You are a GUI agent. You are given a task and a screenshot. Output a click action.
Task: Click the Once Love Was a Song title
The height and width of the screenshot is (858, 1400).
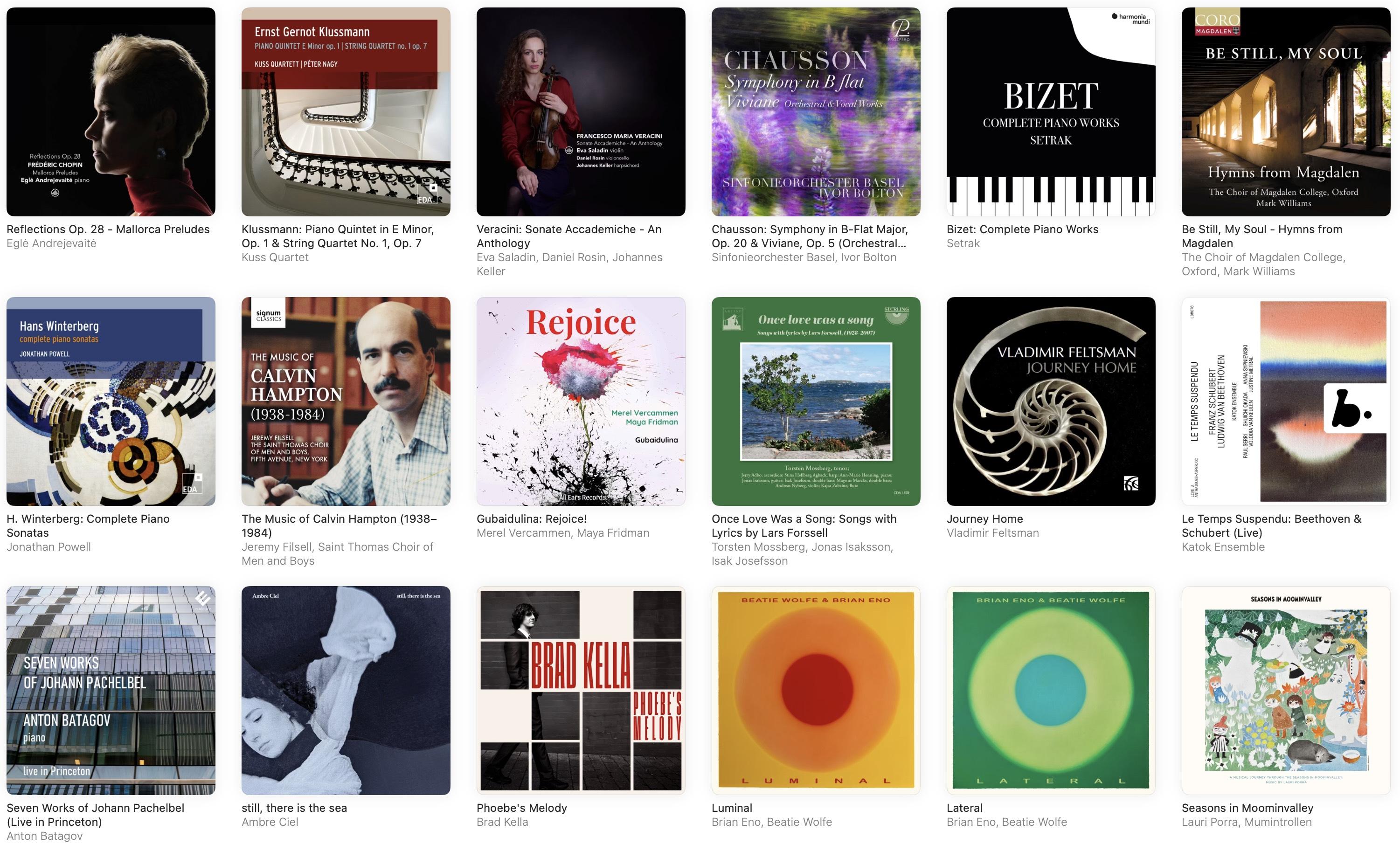[804, 526]
